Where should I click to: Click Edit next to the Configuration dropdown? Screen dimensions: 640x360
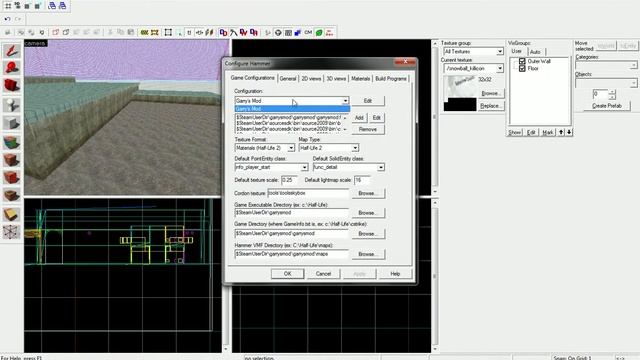(x=368, y=100)
